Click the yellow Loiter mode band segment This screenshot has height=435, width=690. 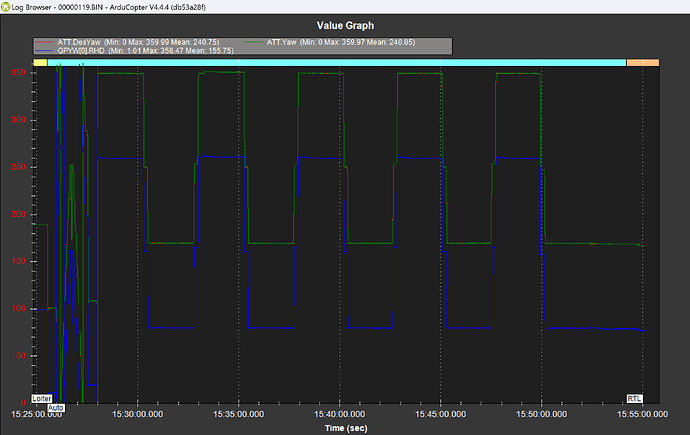40,62
